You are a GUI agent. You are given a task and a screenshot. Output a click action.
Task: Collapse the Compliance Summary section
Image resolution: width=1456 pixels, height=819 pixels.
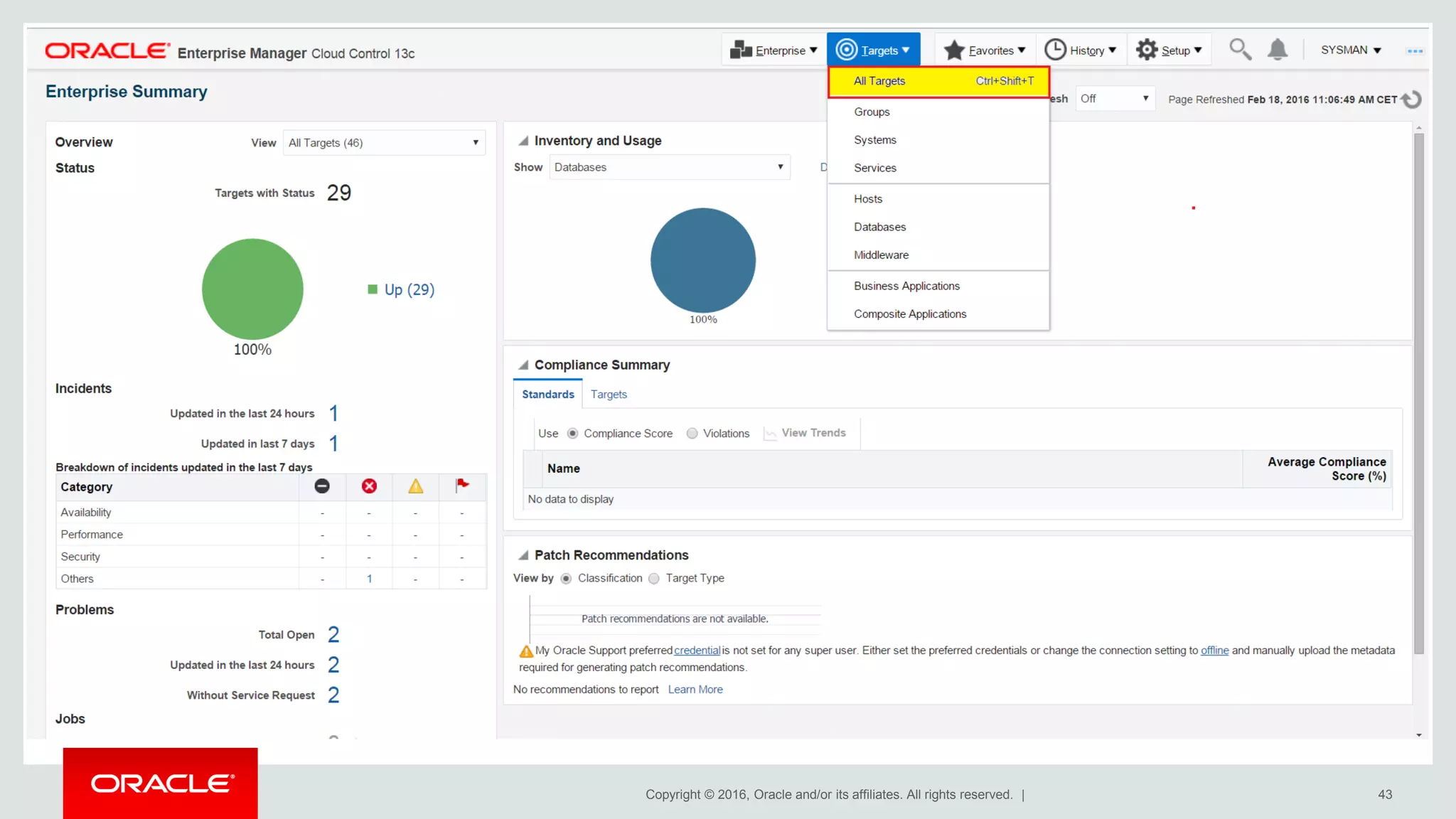523,365
